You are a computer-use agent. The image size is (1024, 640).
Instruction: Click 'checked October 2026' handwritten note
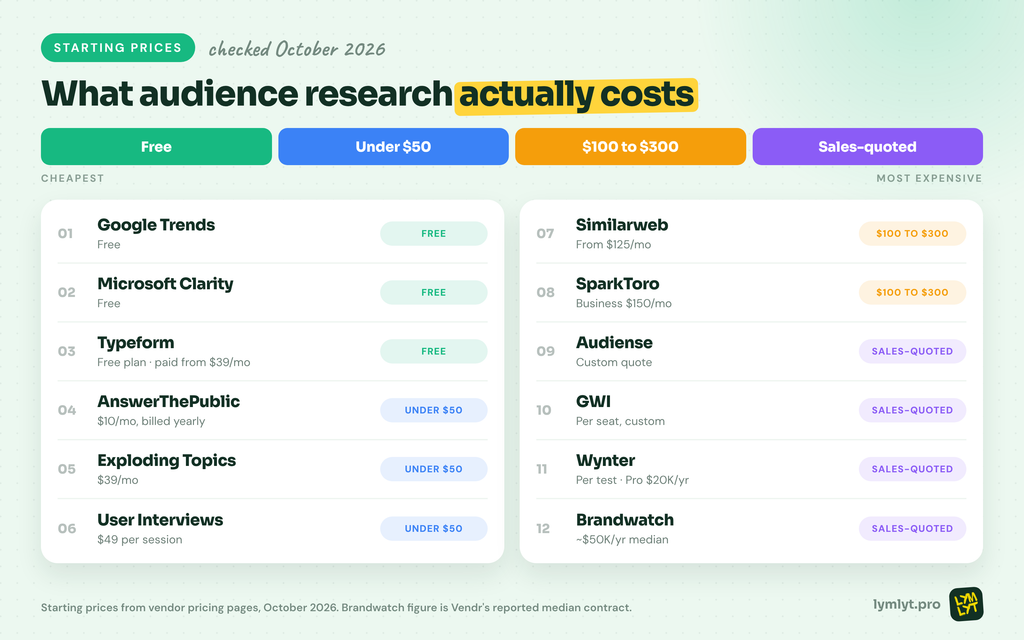(297, 49)
